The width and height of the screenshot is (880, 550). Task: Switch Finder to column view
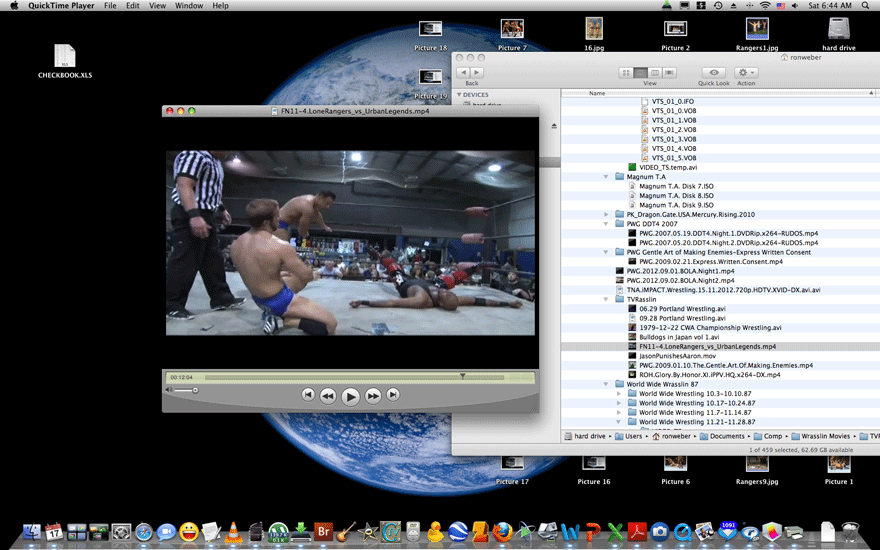coord(655,73)
